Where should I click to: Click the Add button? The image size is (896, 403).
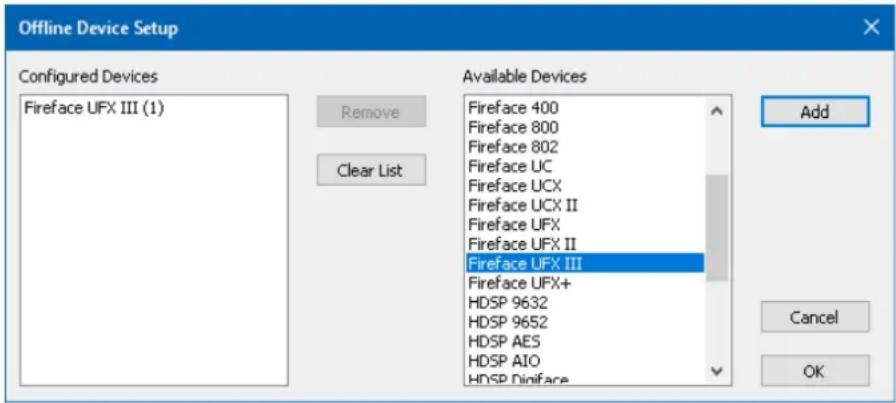815,112
